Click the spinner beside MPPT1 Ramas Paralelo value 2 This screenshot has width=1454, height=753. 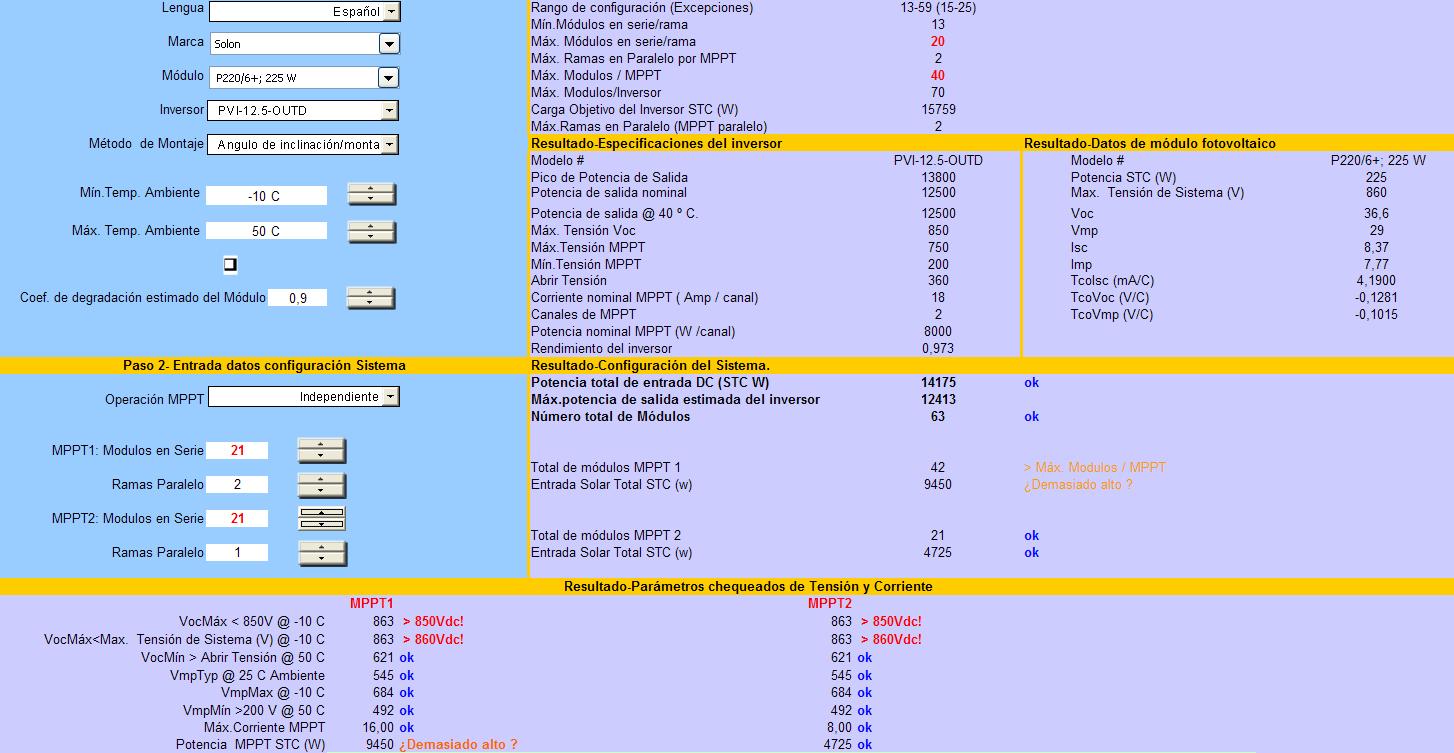(322, 485)
